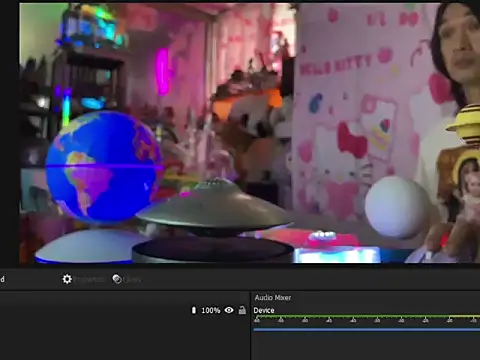Click the webcam preview canvas
480x360 pixels.
tap(250, 133)
